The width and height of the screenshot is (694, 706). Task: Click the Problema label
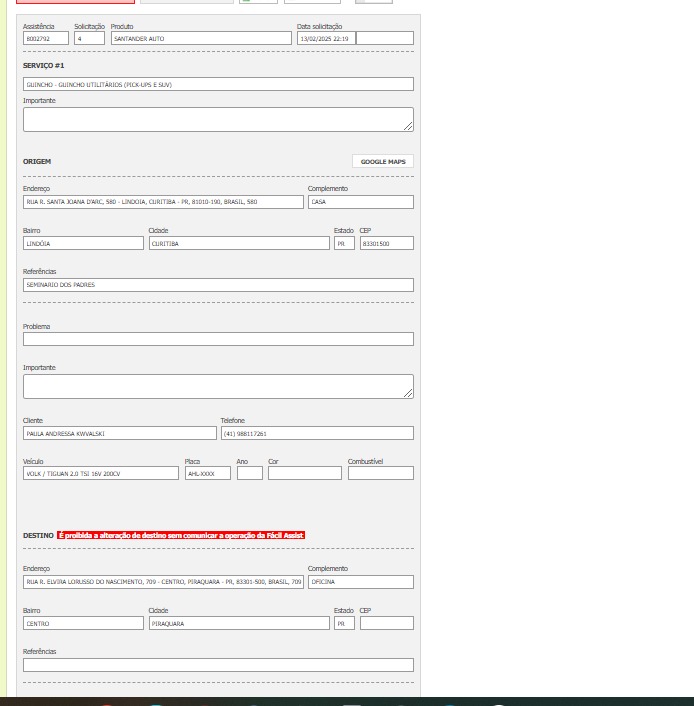pyautogui.click(x=36, y=326)
